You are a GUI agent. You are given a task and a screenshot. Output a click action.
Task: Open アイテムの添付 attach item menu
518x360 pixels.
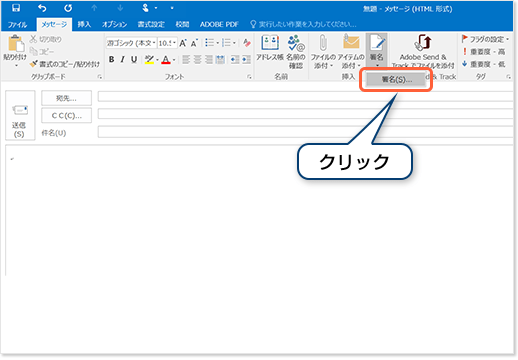[351, 52]
